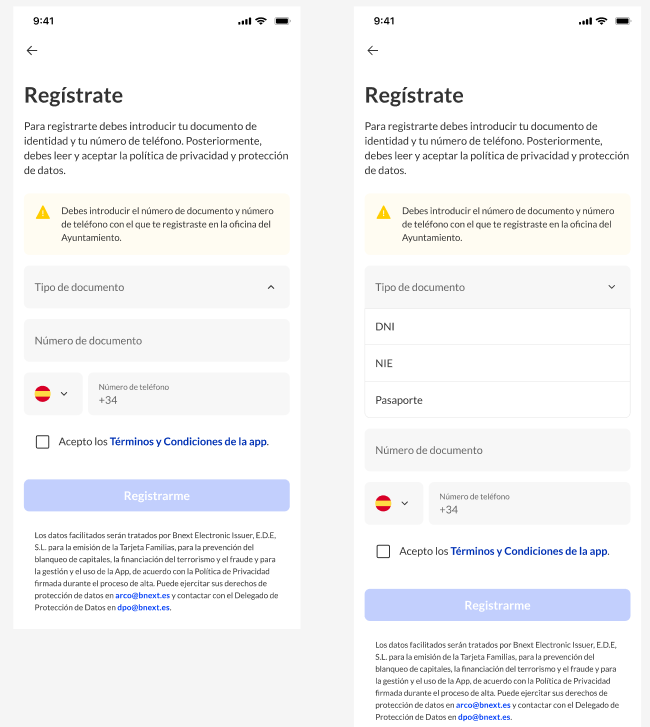This screenshot has width=650, height=727.
Task: Tap the Registrarme button on left screen
Action: coord(157,496)
